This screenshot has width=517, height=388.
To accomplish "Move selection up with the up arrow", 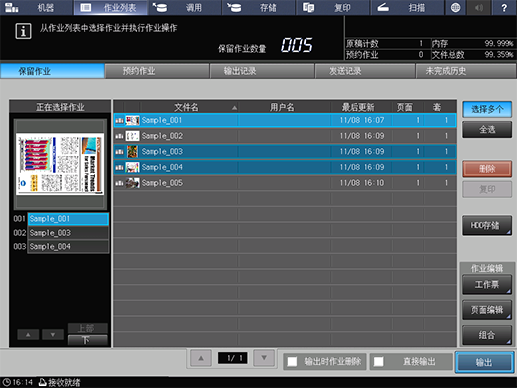I will coord(28,334).
